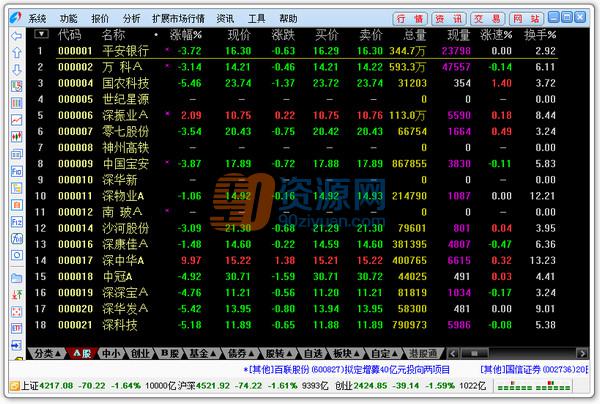The height and width of the screenshot is (404, 600).
Task: Open the 功能 menu
Action: (69, 19)
